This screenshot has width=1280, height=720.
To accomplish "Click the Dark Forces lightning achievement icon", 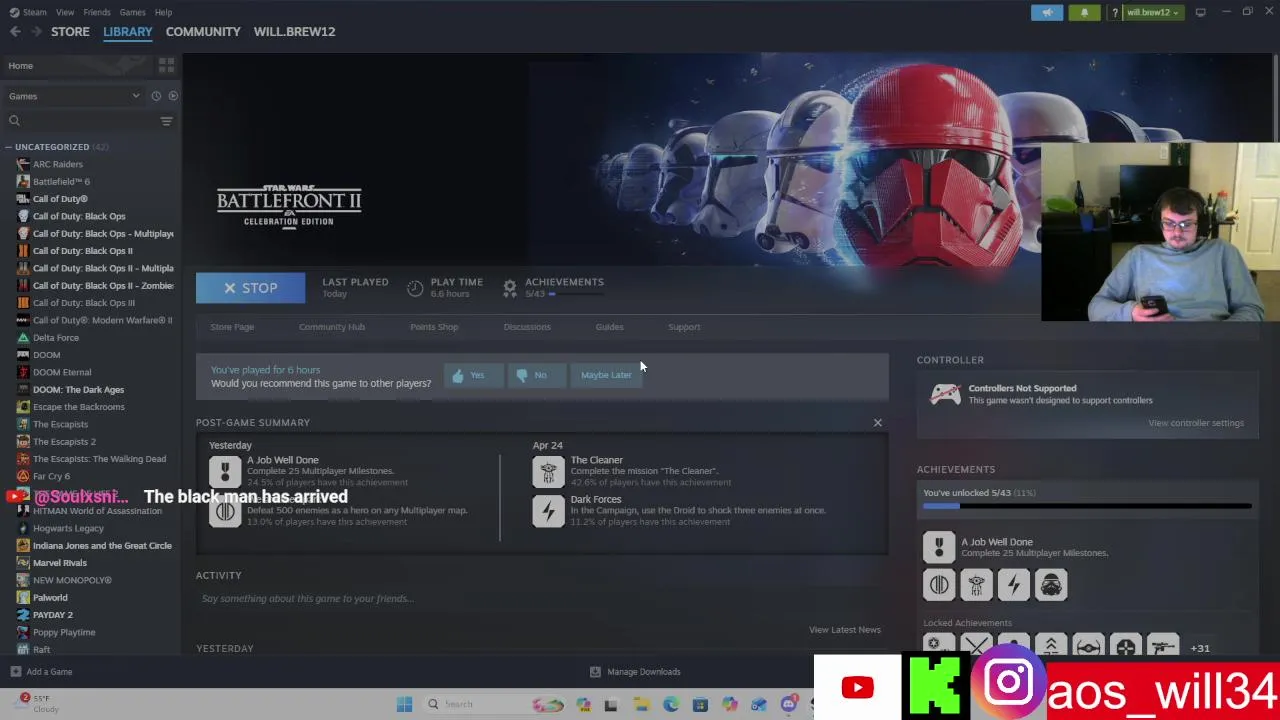I will pyautogui.click(x=548, y=511).
